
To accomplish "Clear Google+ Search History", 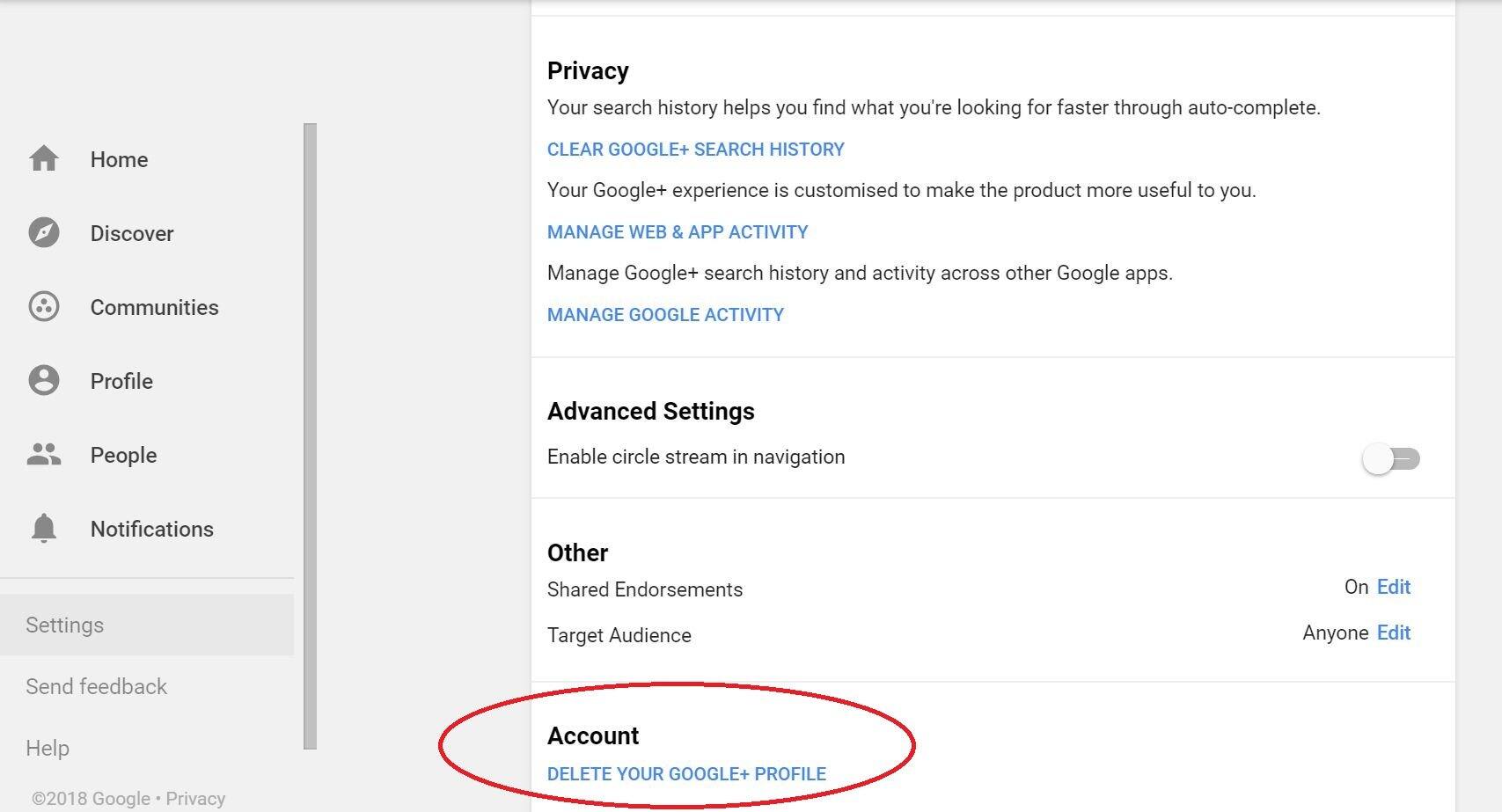I will [695, 149].
